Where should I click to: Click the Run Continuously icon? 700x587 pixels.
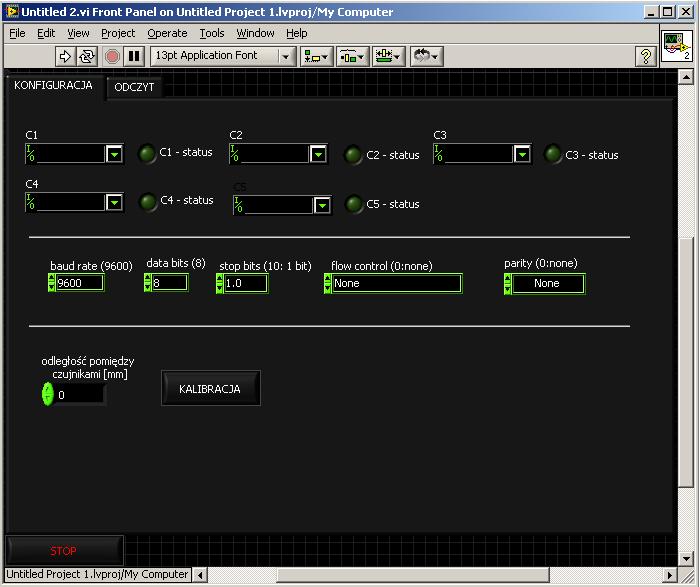point(87,56)
